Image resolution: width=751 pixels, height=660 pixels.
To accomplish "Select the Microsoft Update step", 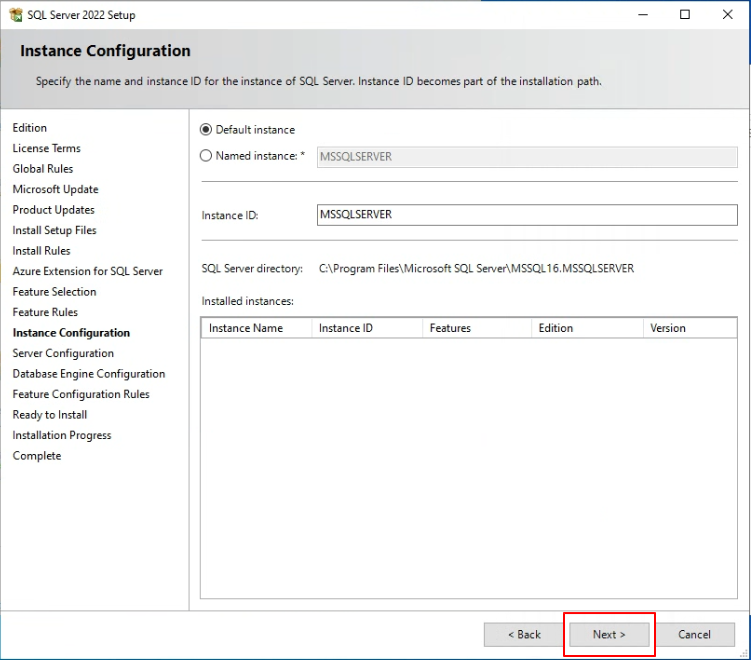I will pos(56,189).
